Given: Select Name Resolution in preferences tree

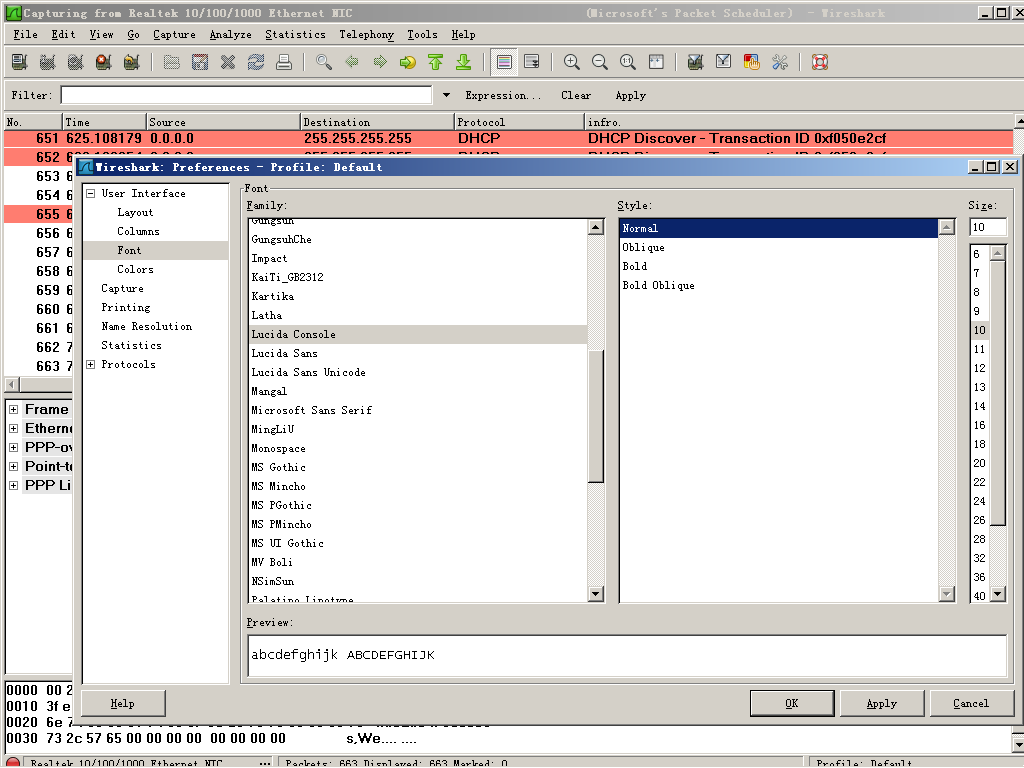Looking at the screenshot, I should point(146,326).
